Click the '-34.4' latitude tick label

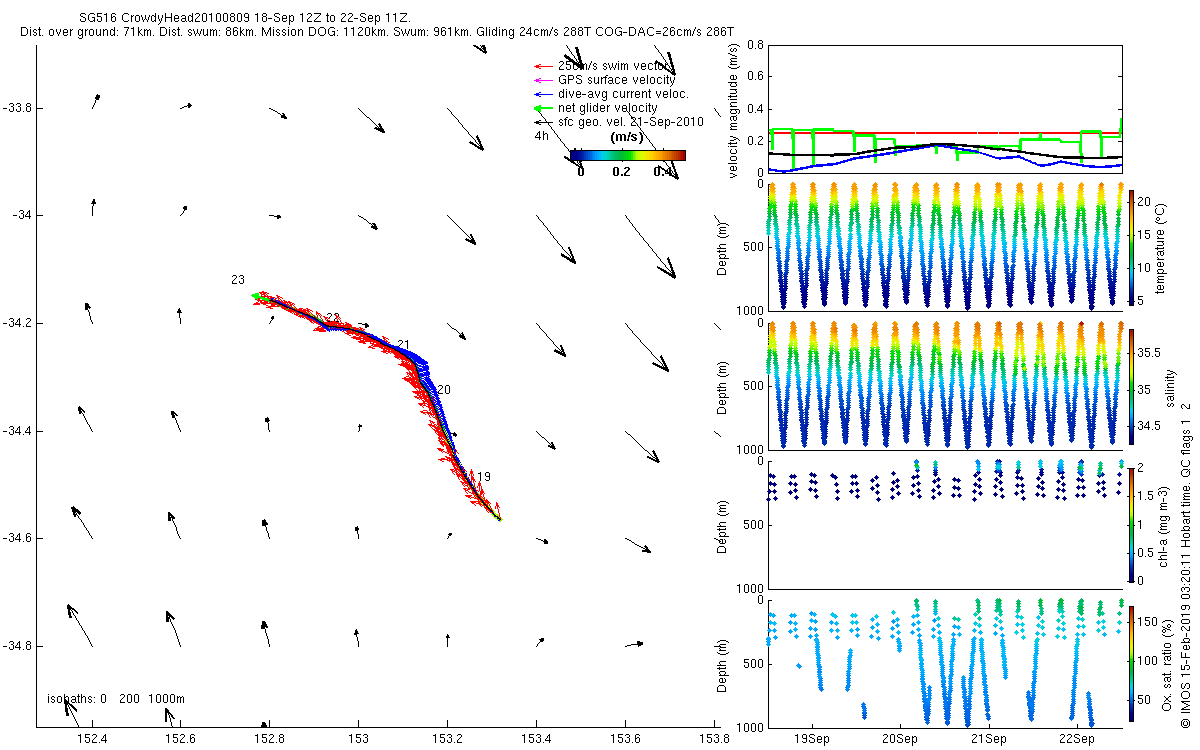[16, 431]
